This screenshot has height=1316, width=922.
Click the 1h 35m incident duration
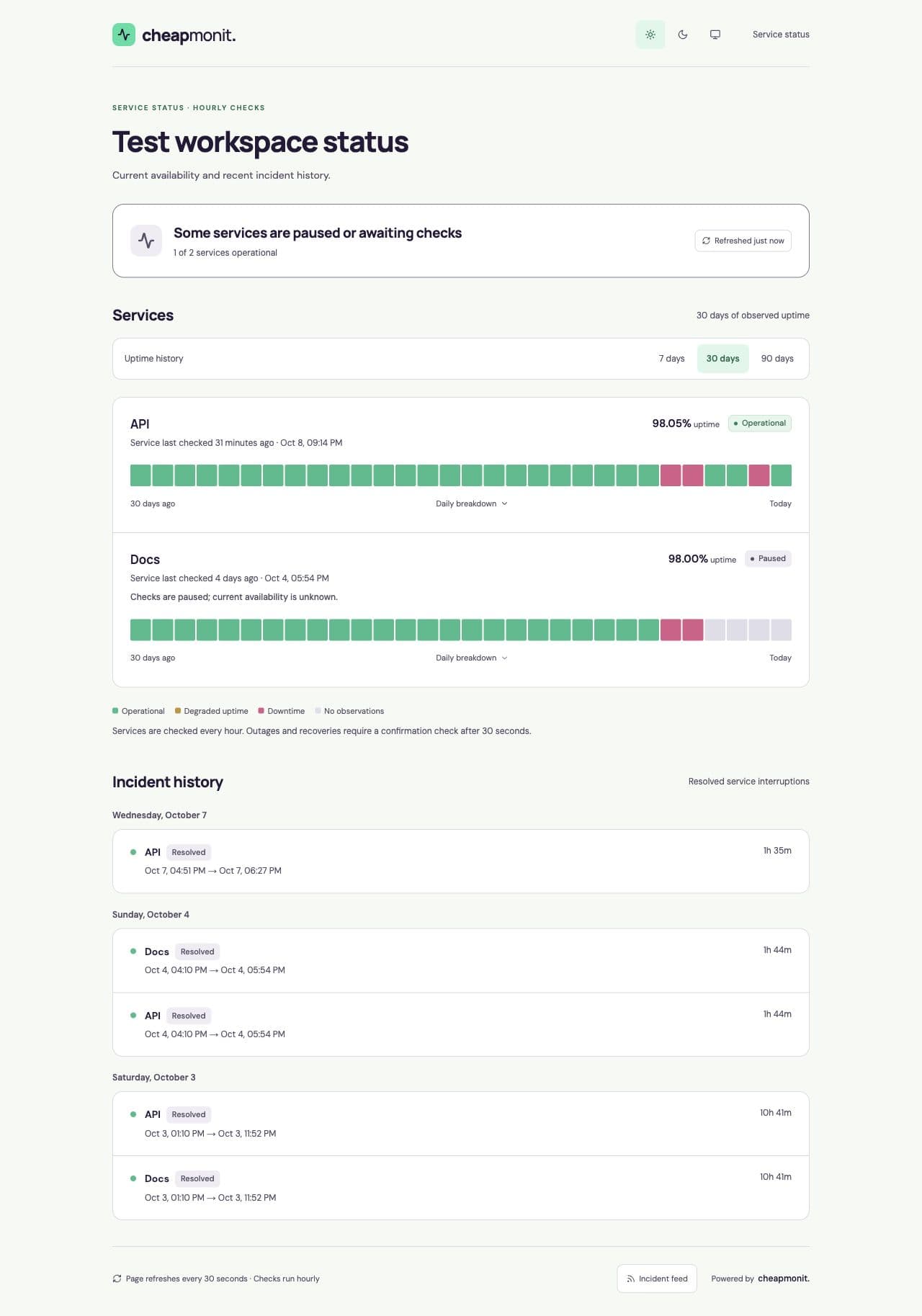point(777,851)
